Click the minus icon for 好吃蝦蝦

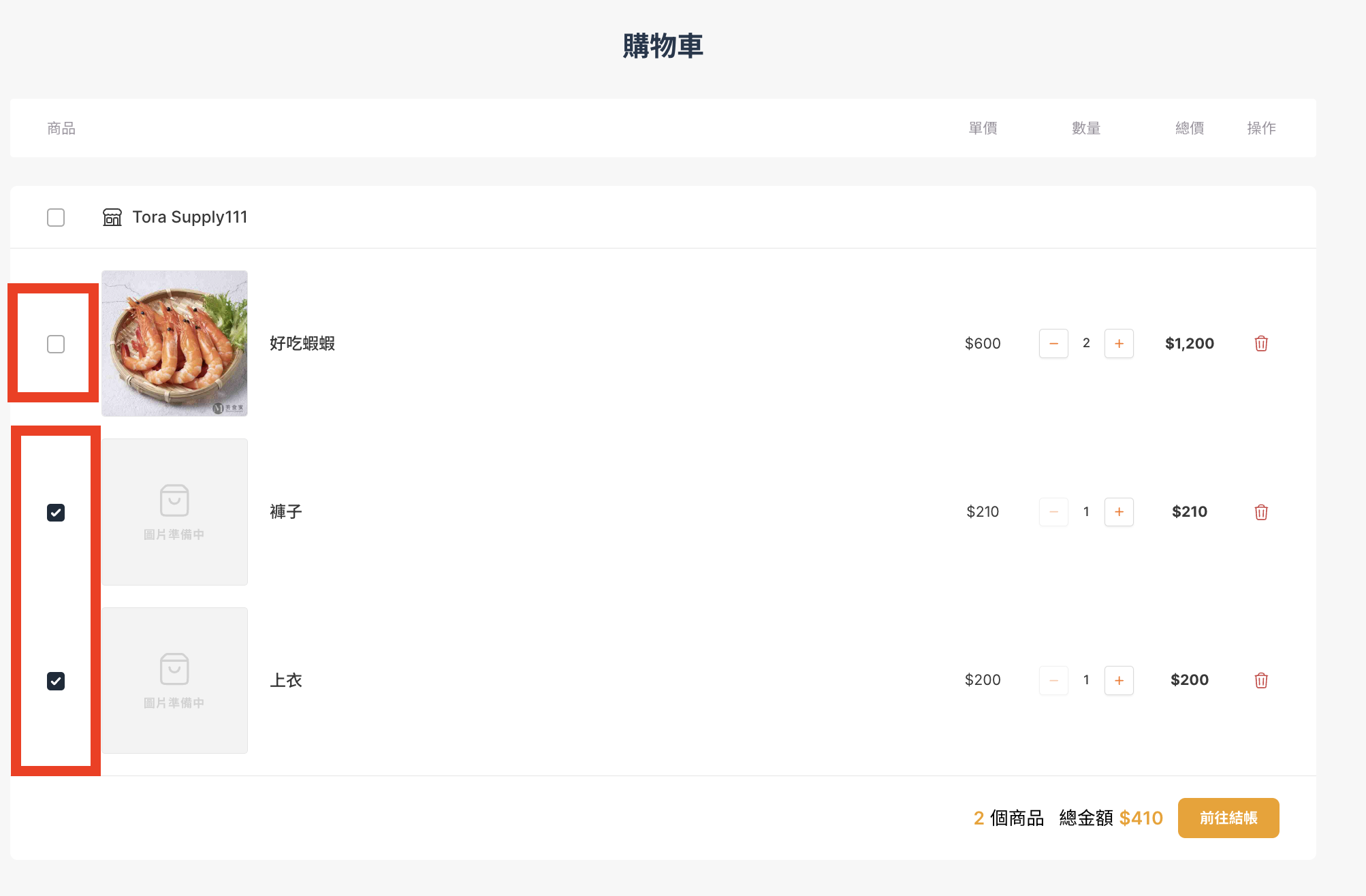(1053, 343)
